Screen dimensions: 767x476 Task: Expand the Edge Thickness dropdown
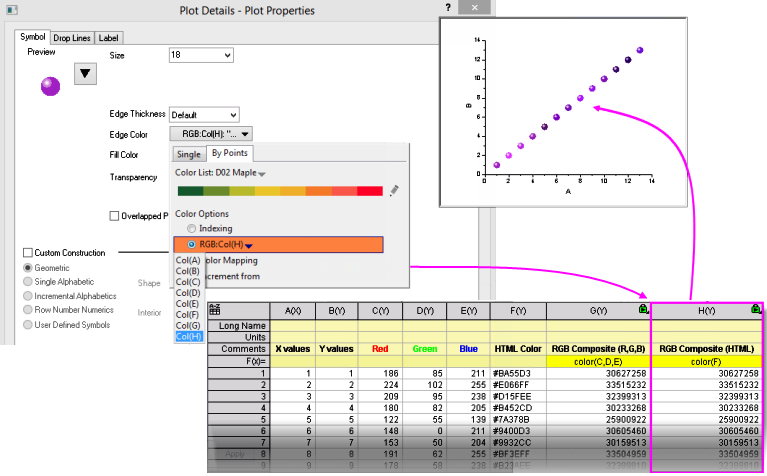(205, 115)
